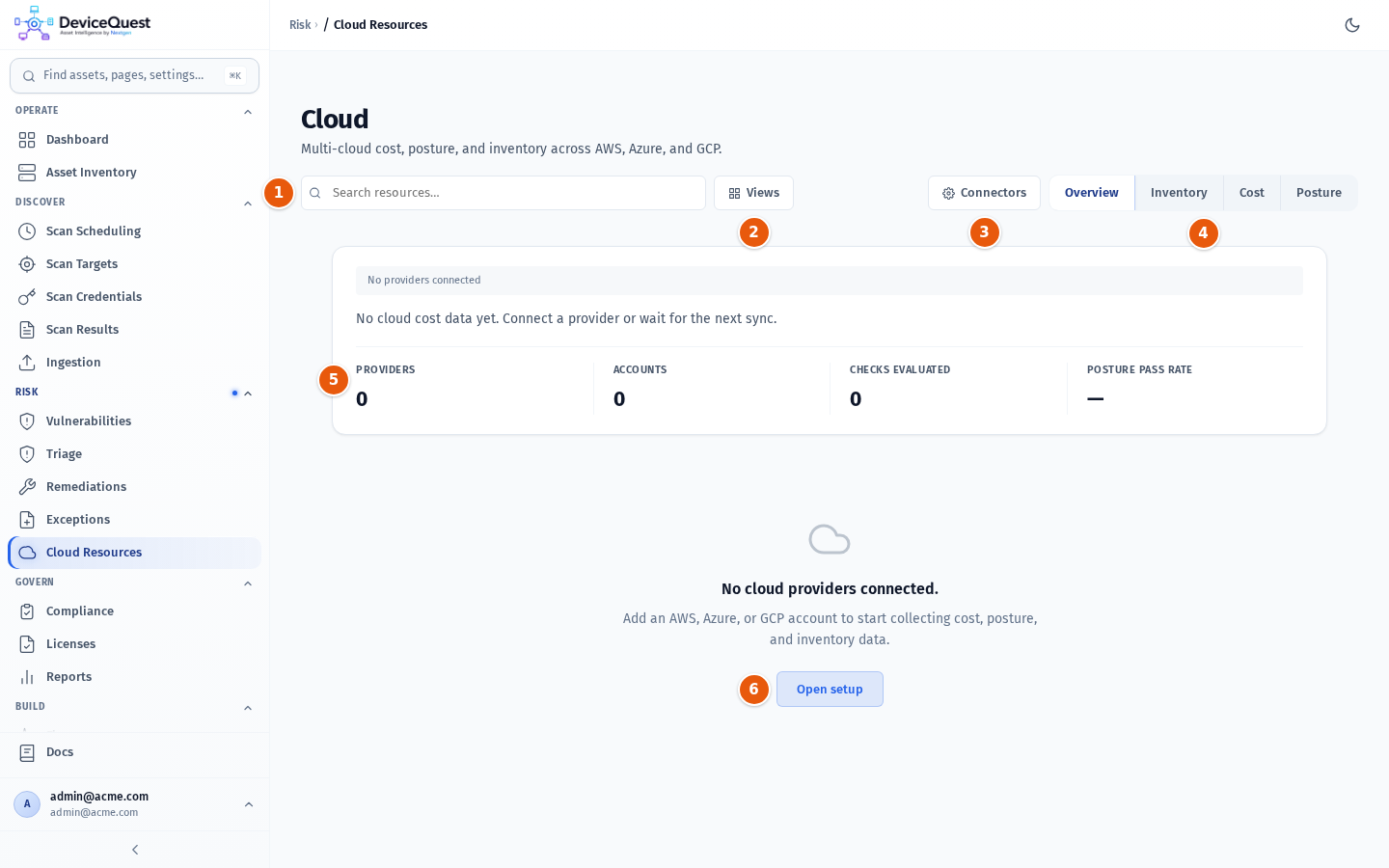Click the Licenses file icon
The height and width of the screenshot is (868, 1389).
click(x=27, y=644)
